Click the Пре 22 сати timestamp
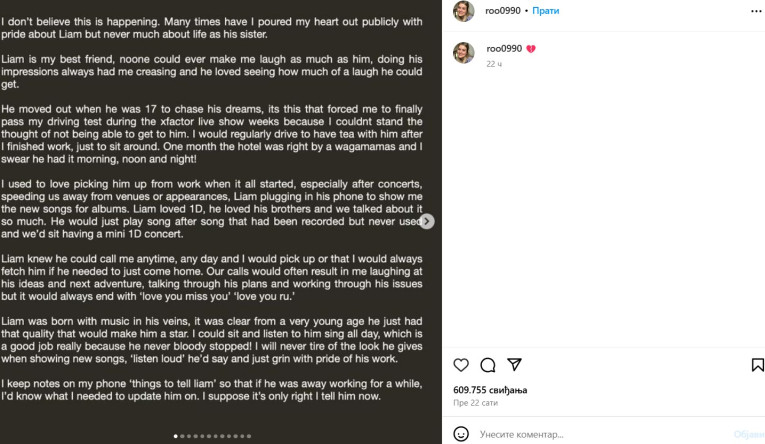The height and width of the screenshot is (444, 765). coord(475,403)
